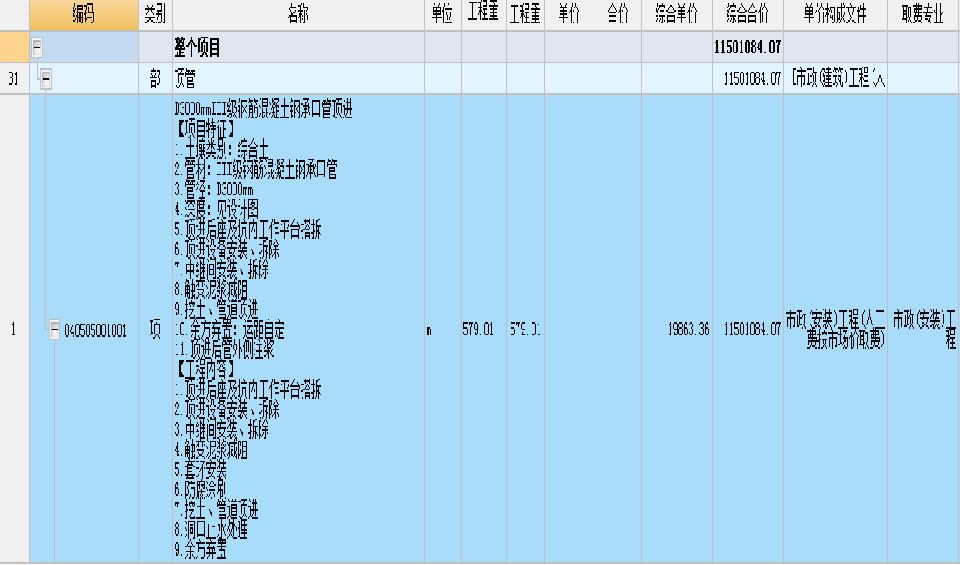This screenshot has width=960, height=565.
Task: Collapse the 顶管 section row
Action: click(45, 78)
